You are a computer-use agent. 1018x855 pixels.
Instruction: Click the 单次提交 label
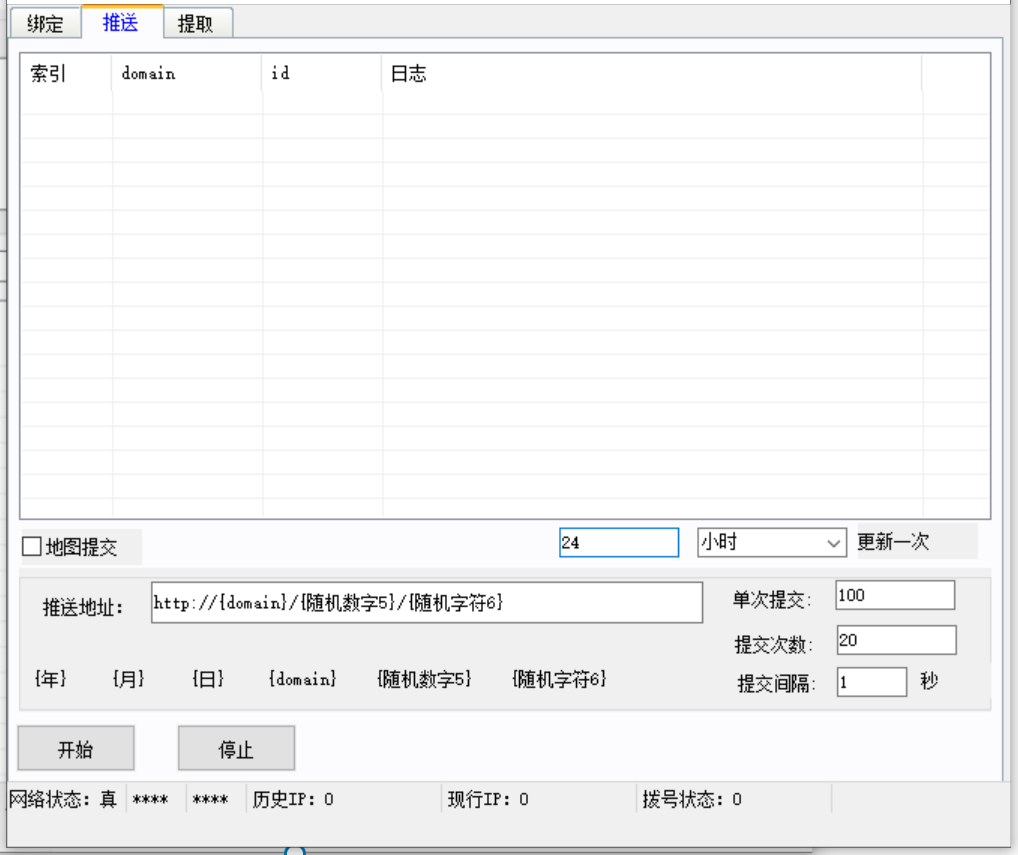pyautogui.click(x=772, y=599)
